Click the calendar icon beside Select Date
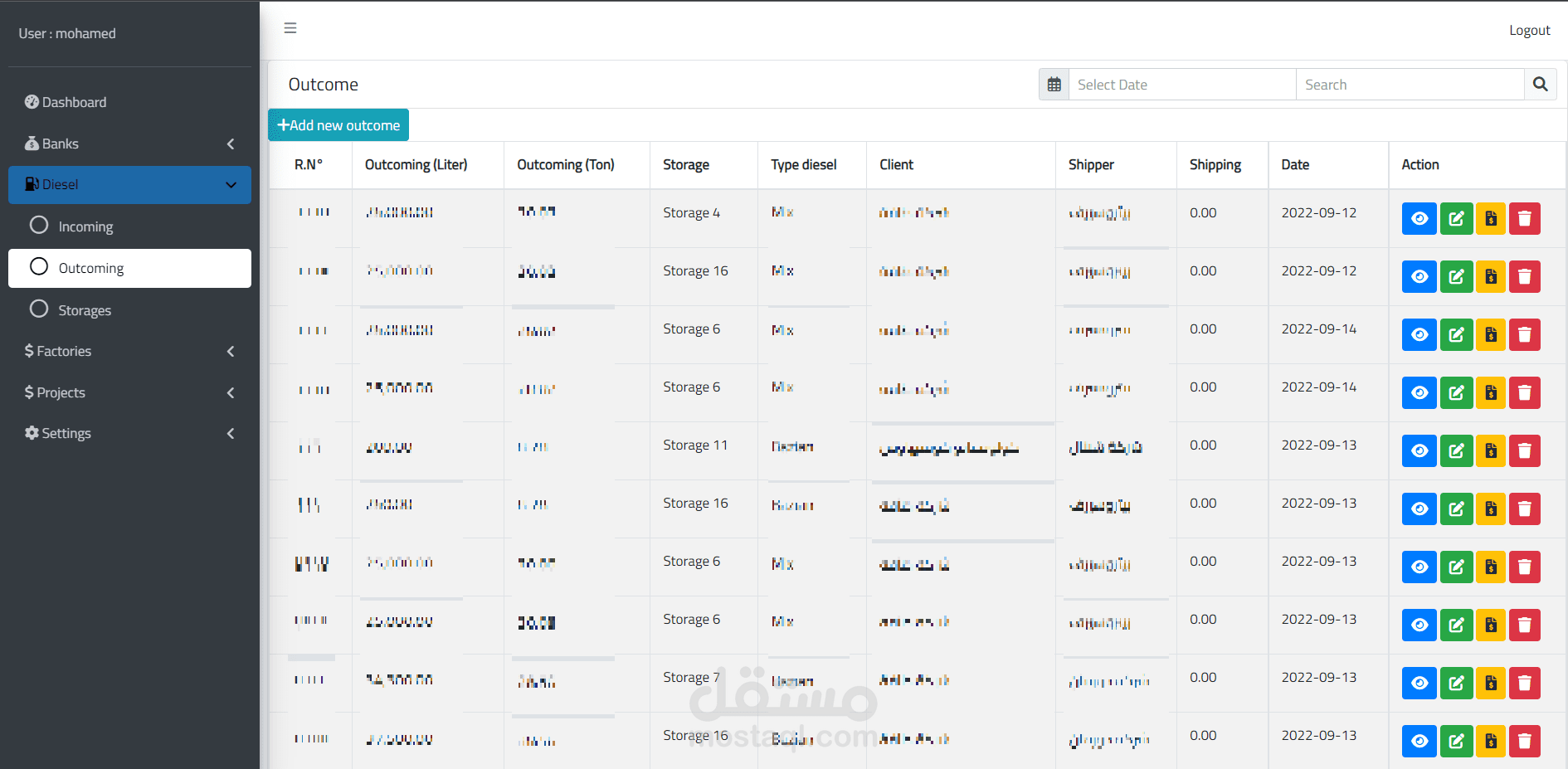Screen dimensions: 1568x769 [1054, 85]
